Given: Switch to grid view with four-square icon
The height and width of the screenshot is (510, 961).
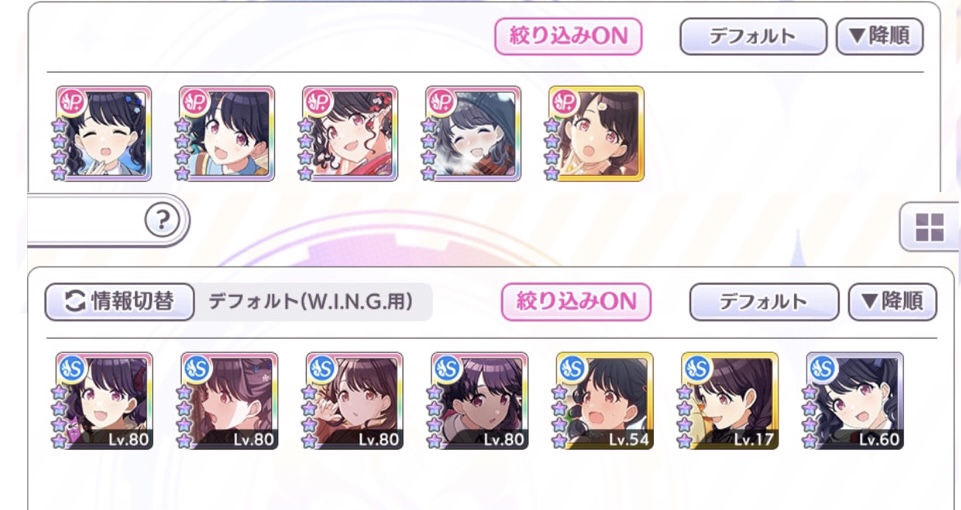Looking at the screenshot, I should click(x=929, y=227).
